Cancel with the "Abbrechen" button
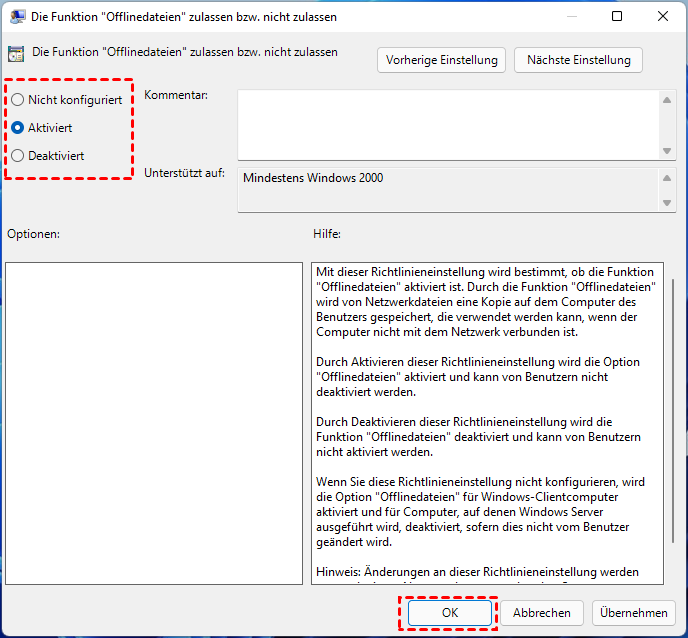Screen dimensions: 688x638 point(542,613)
